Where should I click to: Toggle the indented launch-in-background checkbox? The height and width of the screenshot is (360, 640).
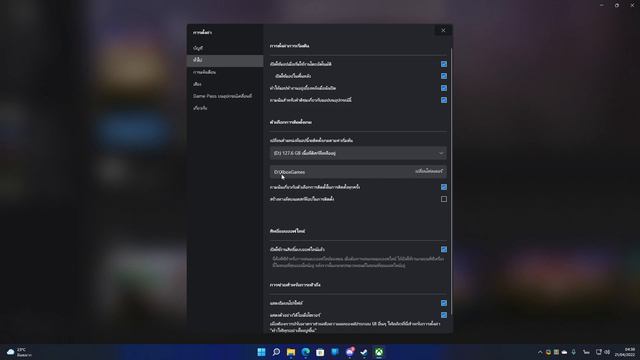(x=444, y=76)
